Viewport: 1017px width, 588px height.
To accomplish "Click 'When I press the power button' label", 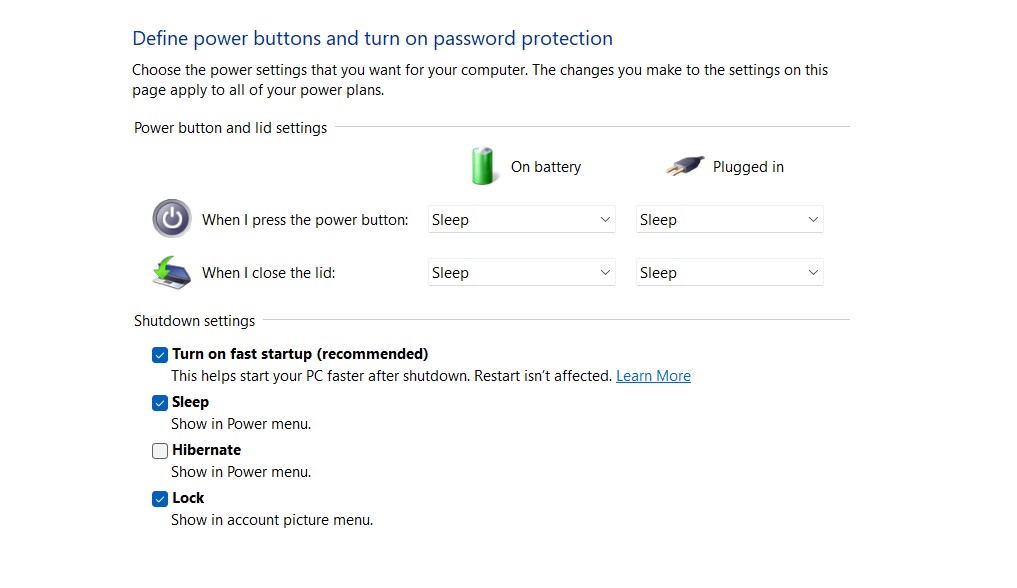I will [x=305, y=220].
